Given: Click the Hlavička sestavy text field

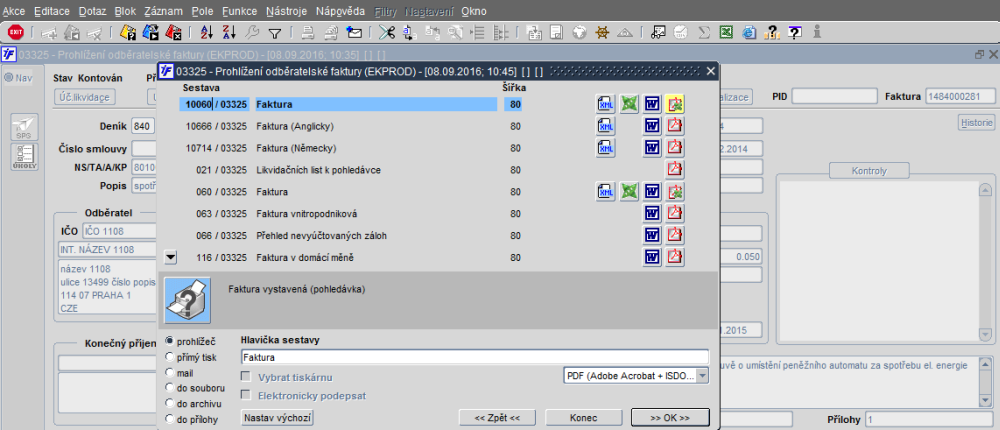Looking at the screenshot, I should tap(475, 357).
